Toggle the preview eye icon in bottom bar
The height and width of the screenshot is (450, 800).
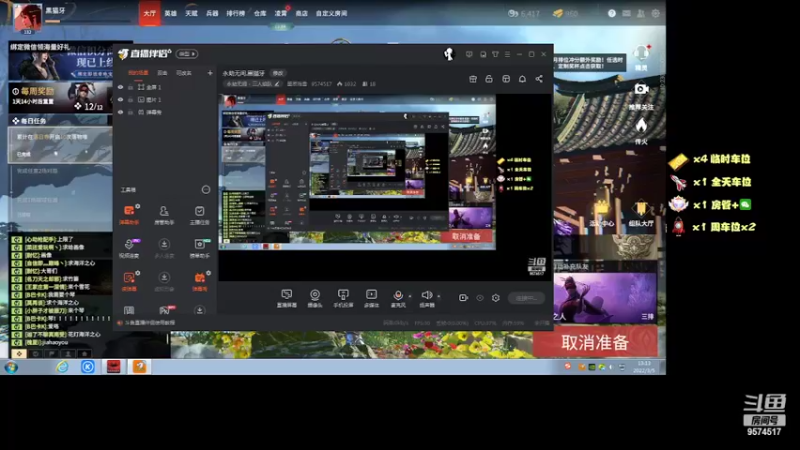(x=480, y=297)
